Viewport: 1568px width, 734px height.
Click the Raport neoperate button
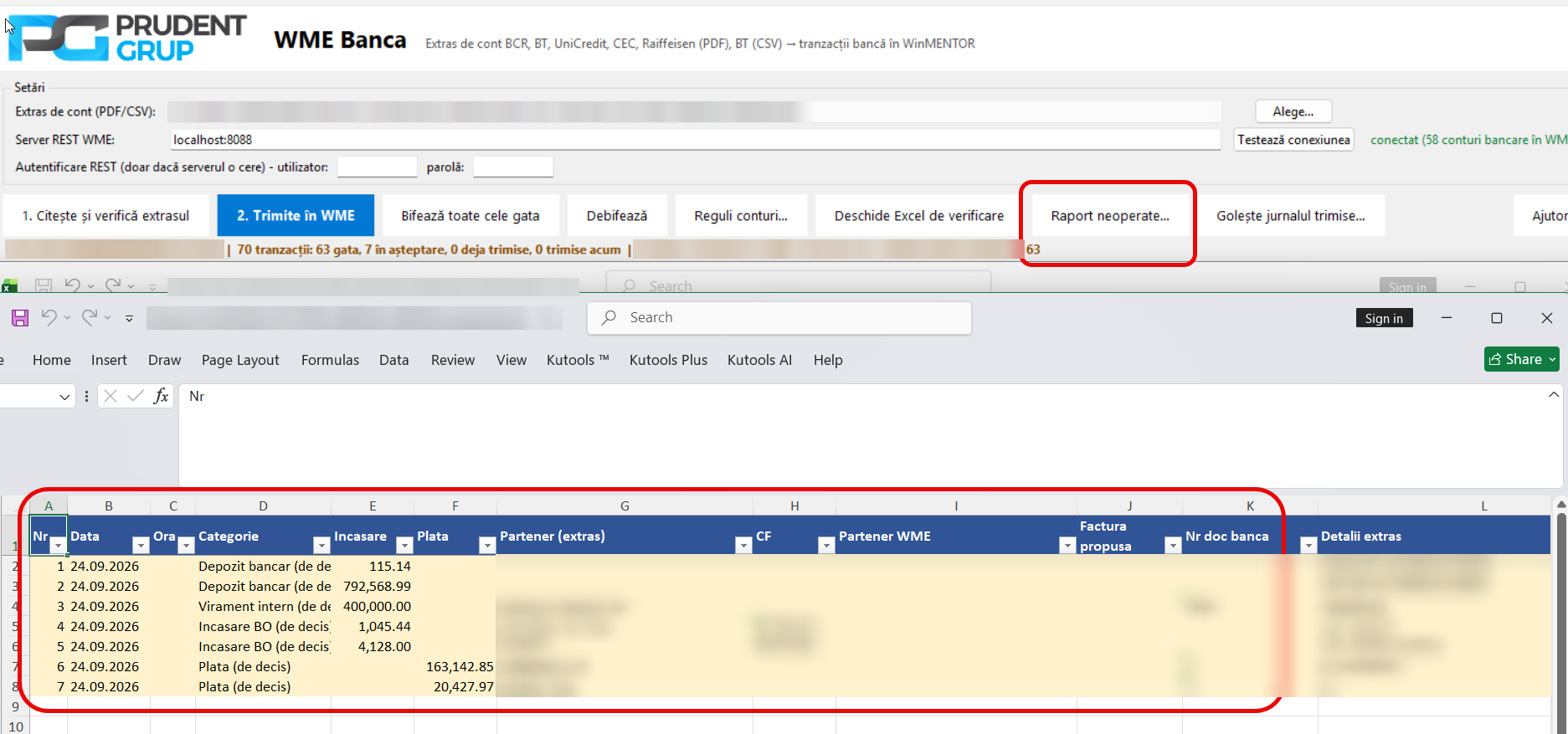(1110, 216)
